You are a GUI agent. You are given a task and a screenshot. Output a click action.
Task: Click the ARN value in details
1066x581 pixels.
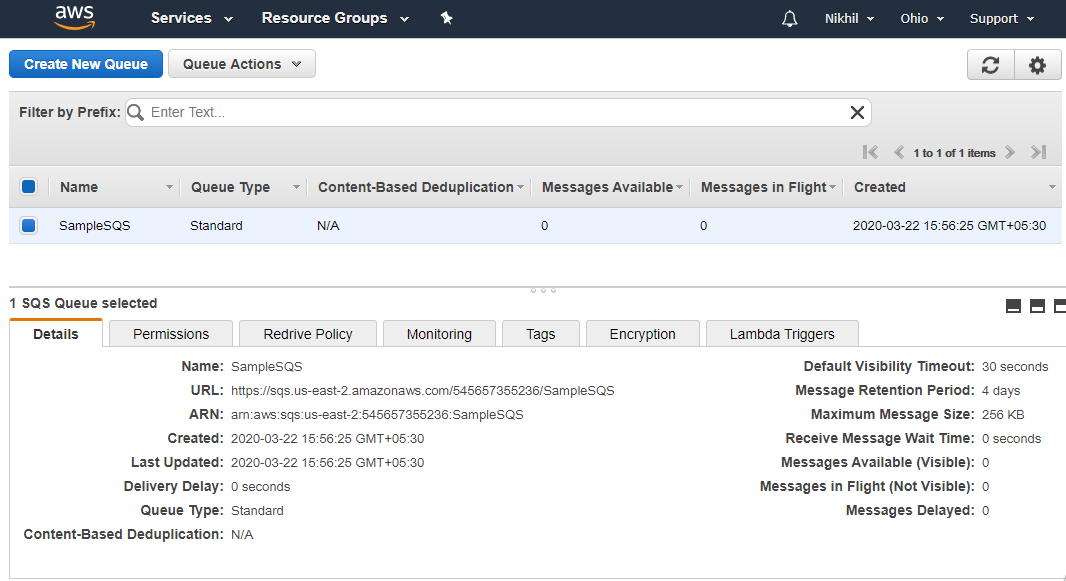click(377, 415)
